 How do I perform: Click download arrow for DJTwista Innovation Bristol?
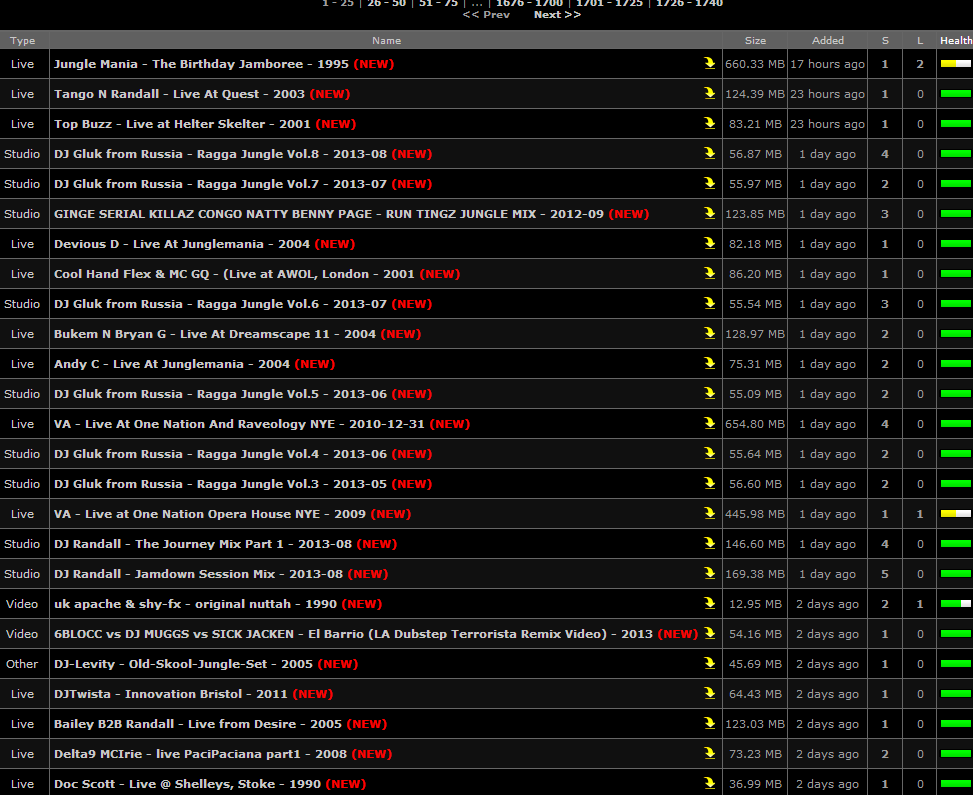[x=709, y=693]
